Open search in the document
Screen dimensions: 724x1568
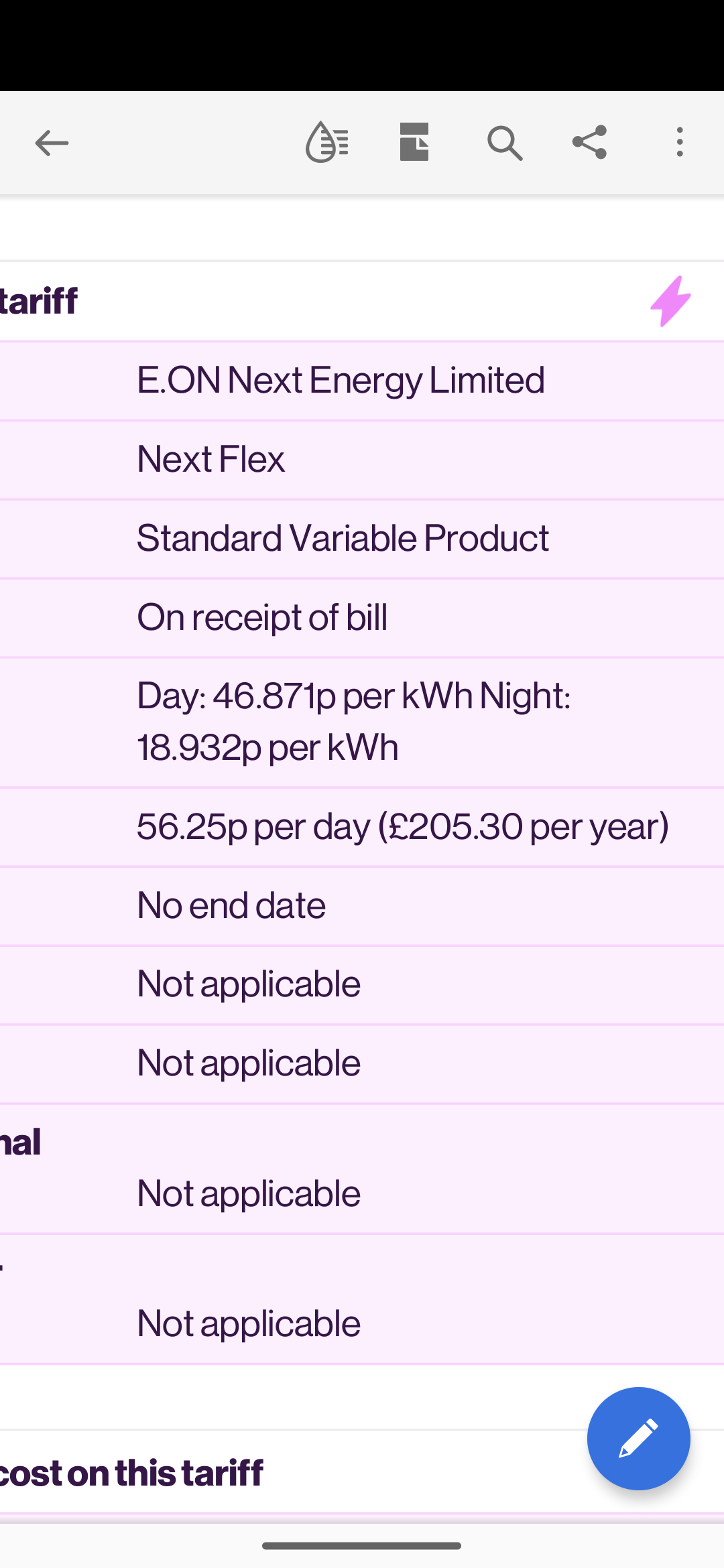504,143
